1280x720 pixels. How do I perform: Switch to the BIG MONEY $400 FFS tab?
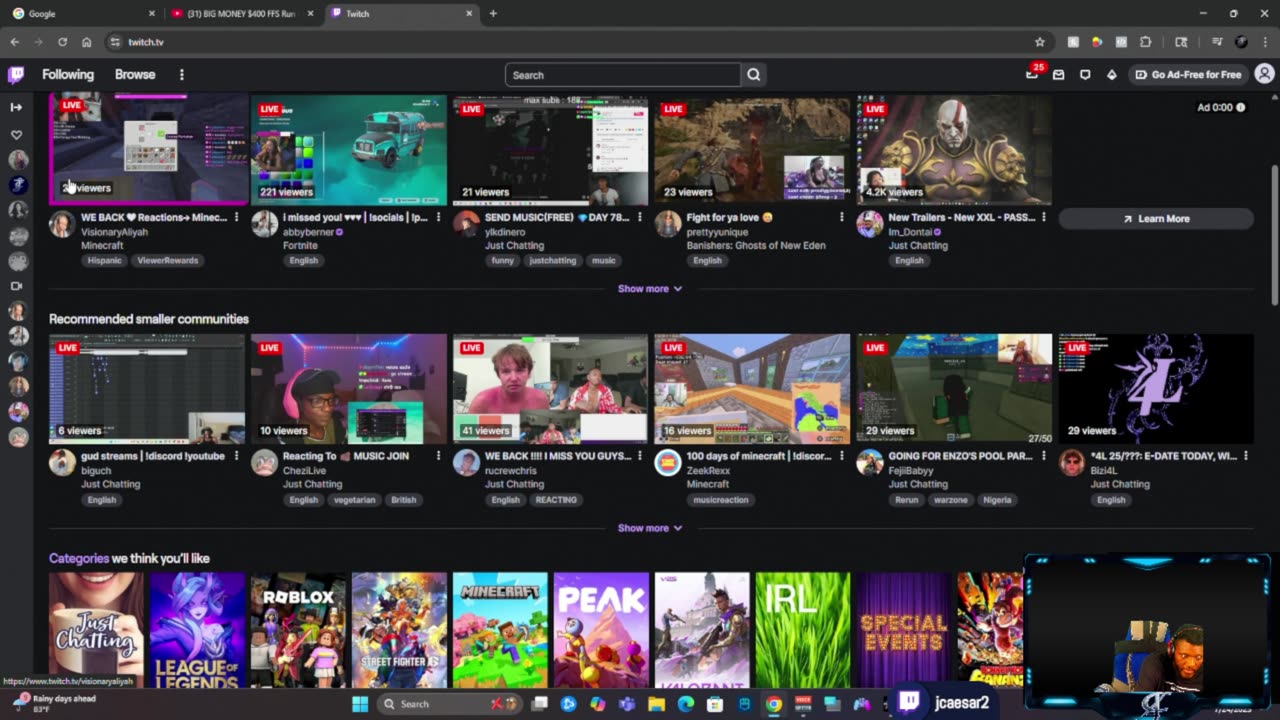243,14
